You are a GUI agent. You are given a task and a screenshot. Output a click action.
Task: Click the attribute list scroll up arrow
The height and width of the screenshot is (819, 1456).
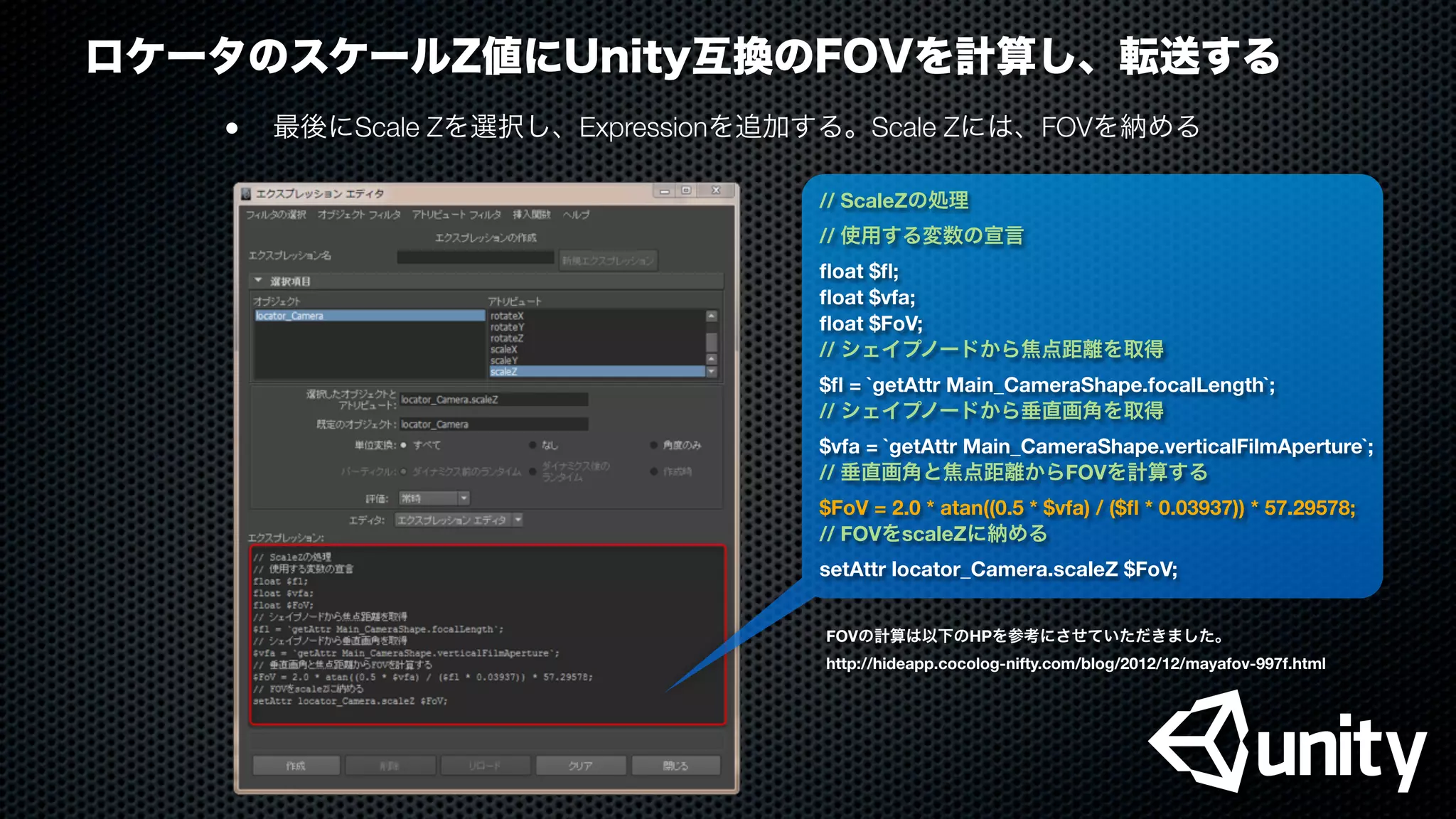point(712,316)
